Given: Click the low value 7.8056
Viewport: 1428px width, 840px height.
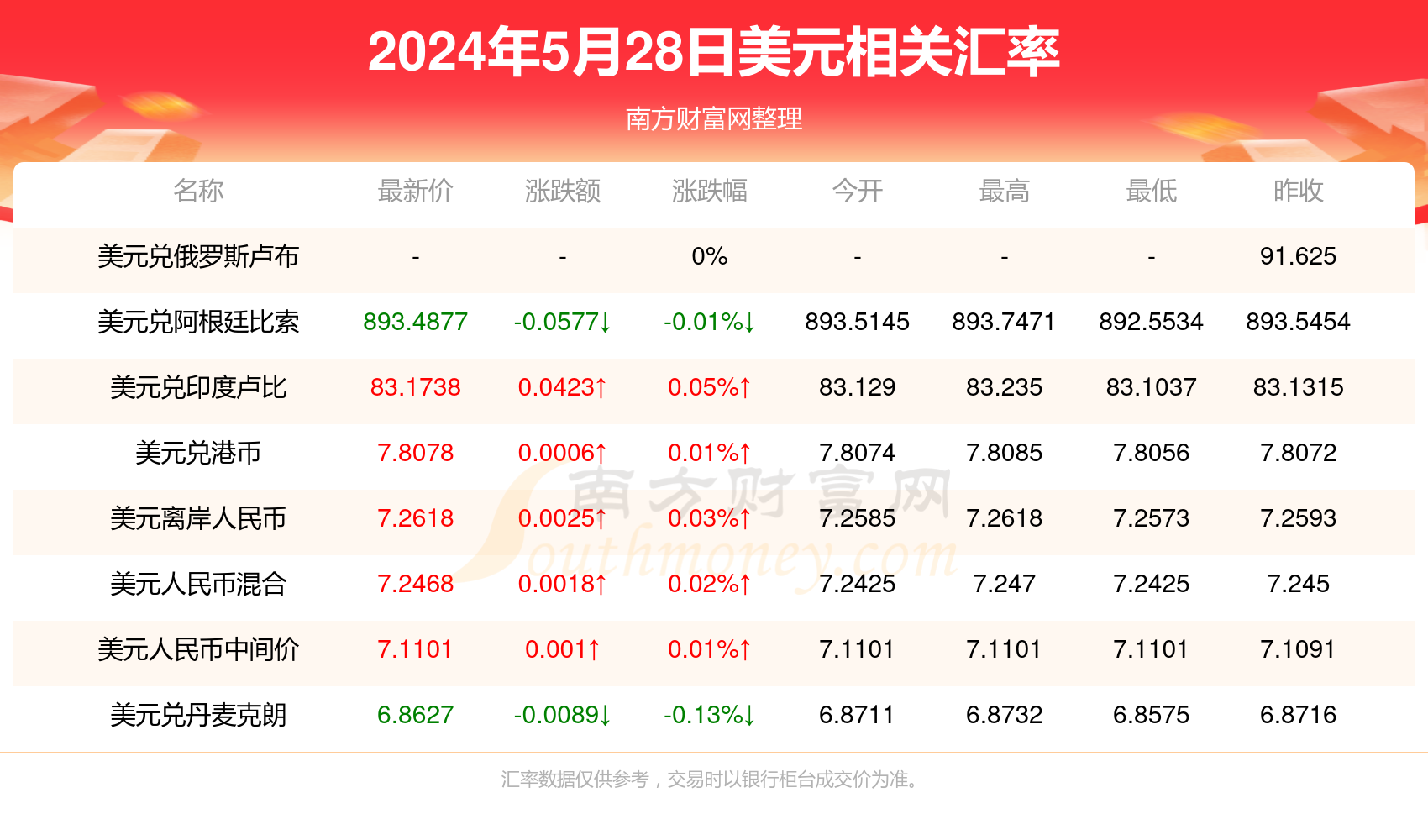Looking at the screenshot, I should [1151, 453].
